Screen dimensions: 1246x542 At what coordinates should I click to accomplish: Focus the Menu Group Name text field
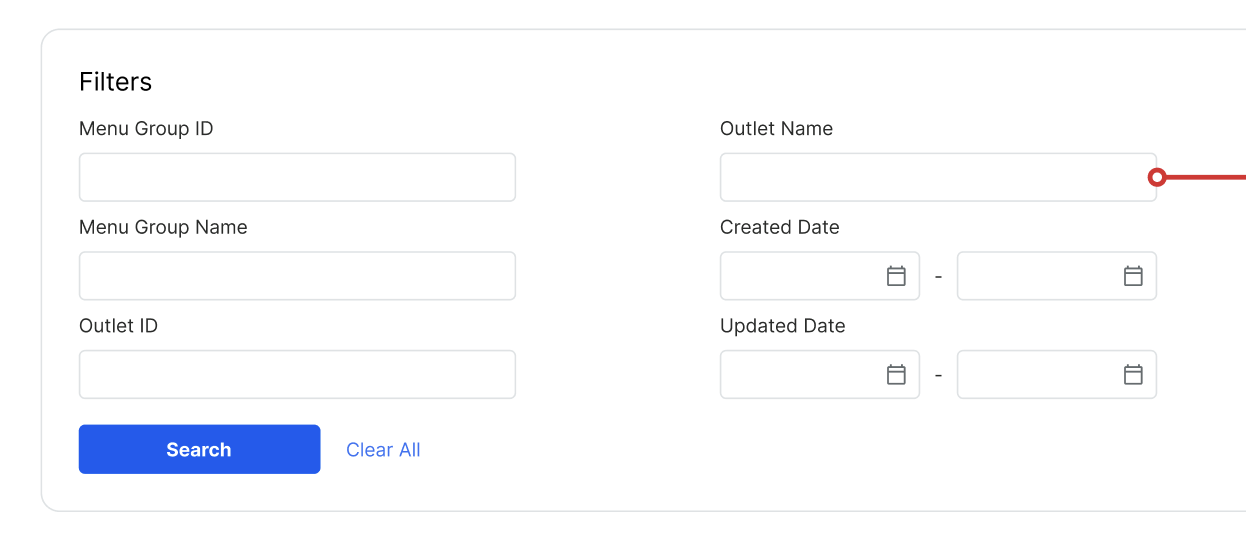coord(297,276)
